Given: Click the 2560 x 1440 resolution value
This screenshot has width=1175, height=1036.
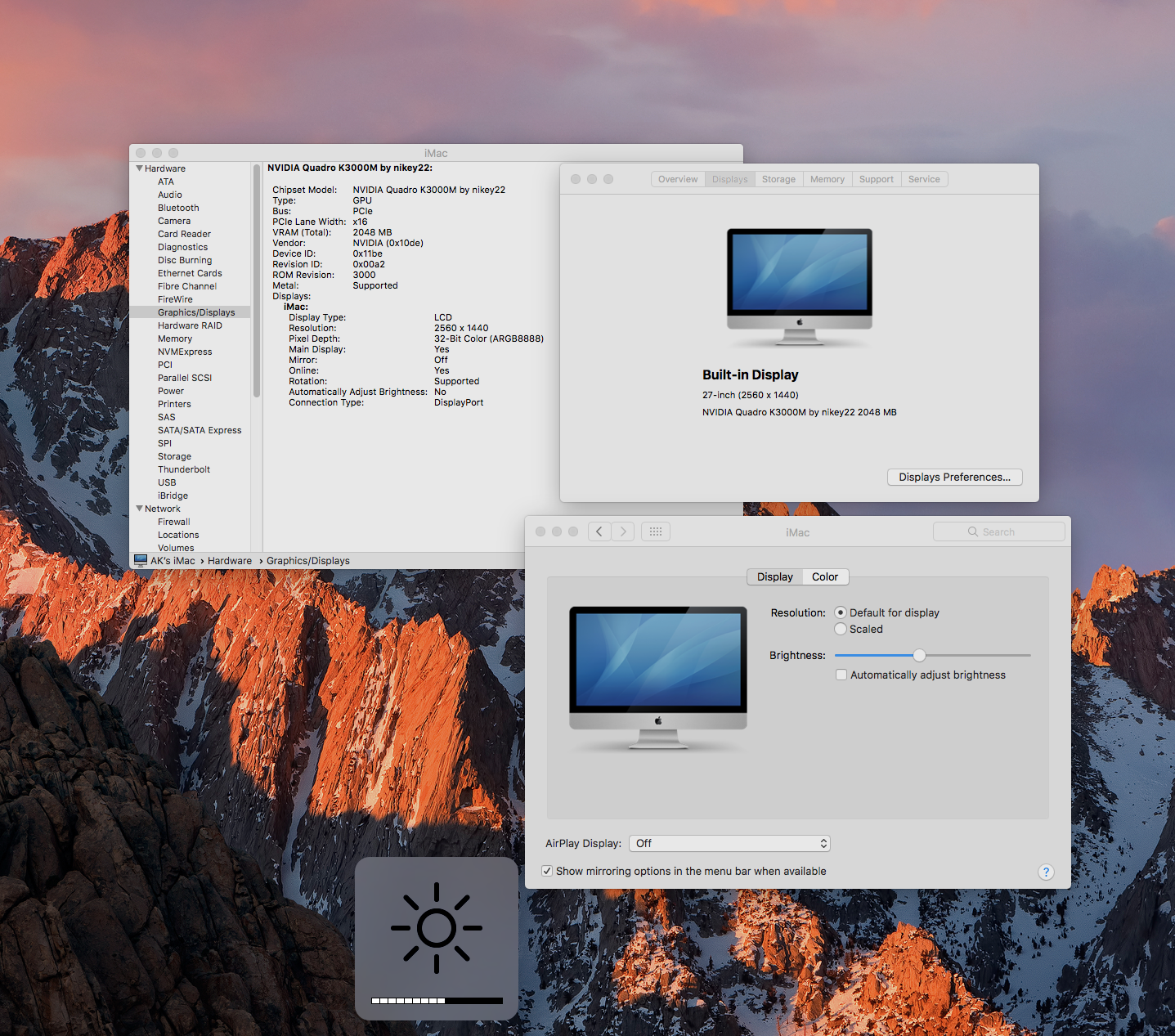Looking at the screenshot, I should pos(461,328).
